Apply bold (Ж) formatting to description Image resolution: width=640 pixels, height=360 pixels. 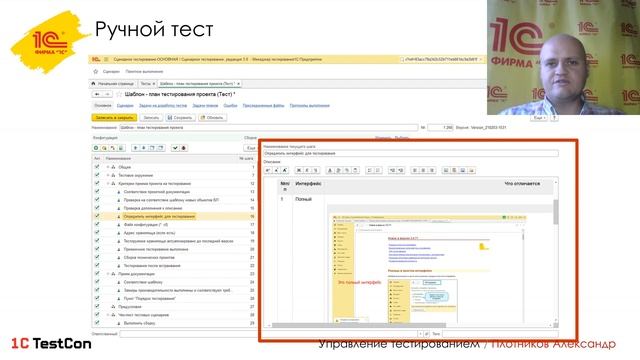[299, 170]
